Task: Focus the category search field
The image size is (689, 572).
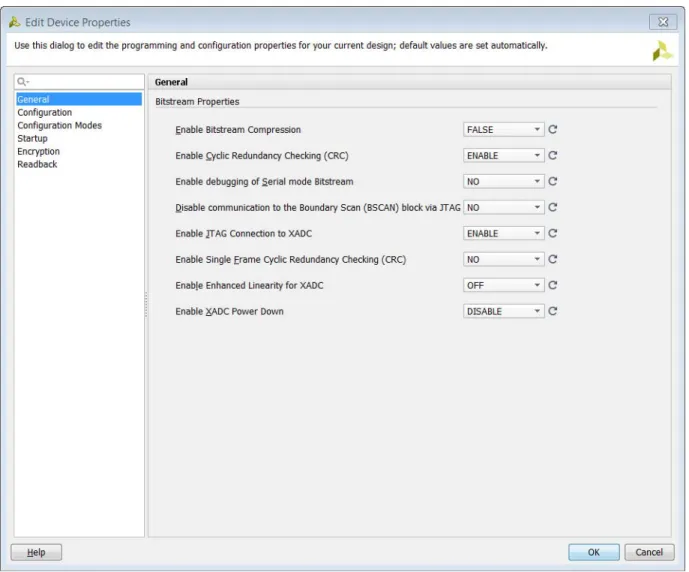Action: pyautogui.click(x=79, y=82)
